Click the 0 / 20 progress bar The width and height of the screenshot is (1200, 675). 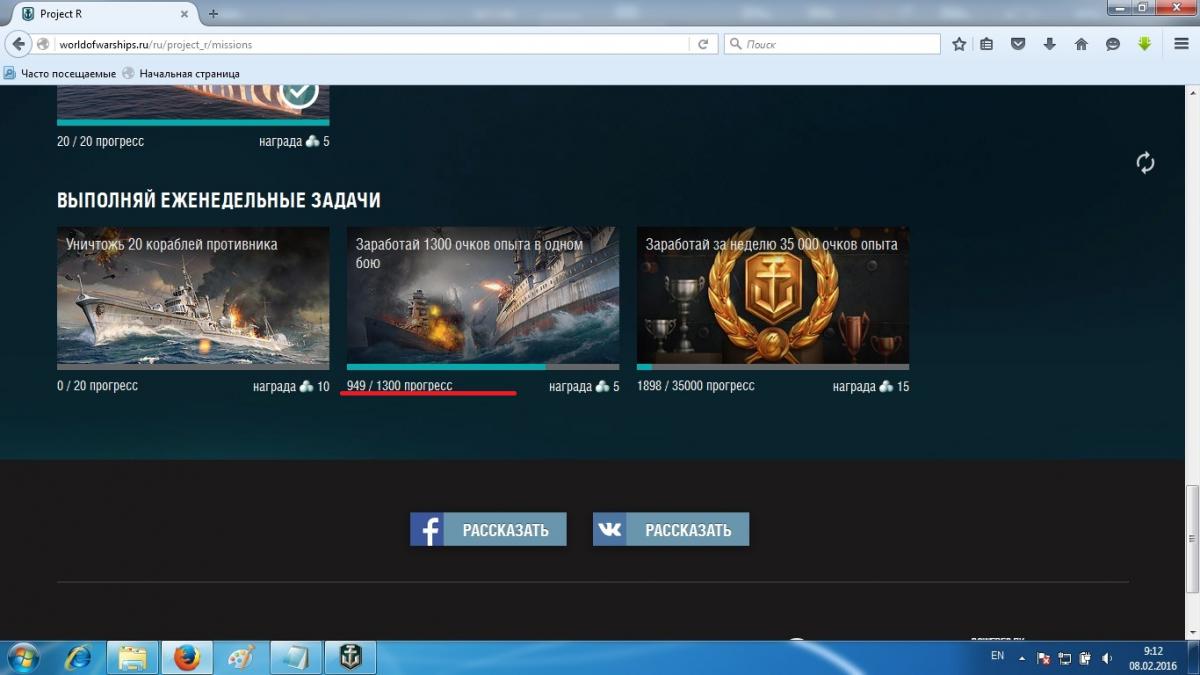pos(193,367)
